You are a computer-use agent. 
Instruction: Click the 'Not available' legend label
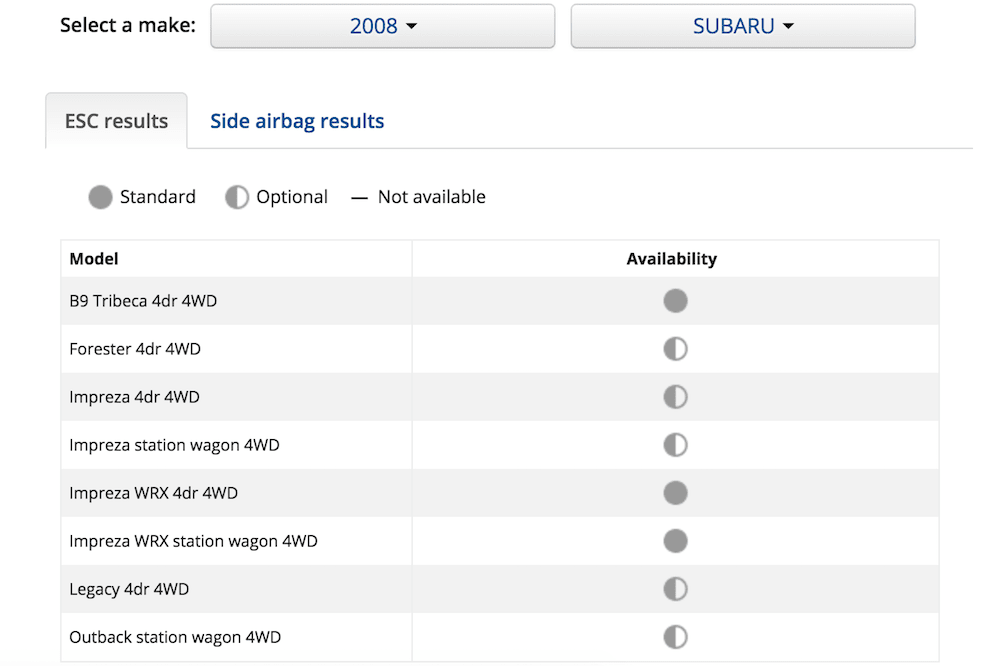[432, 196]
